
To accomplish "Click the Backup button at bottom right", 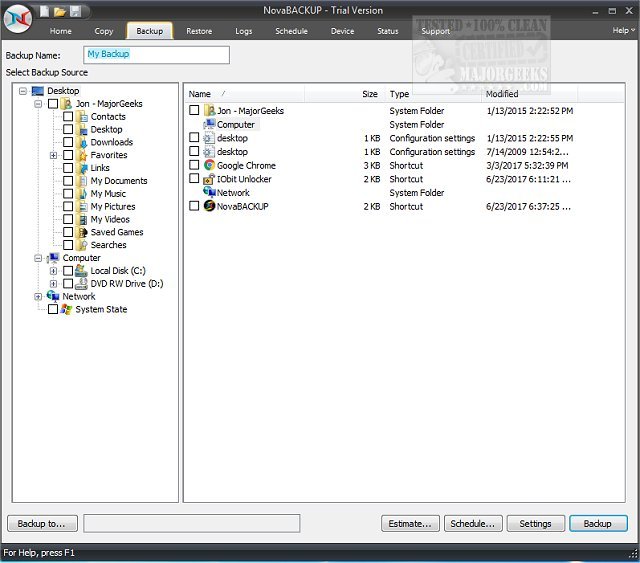I will tap(598, 523).
